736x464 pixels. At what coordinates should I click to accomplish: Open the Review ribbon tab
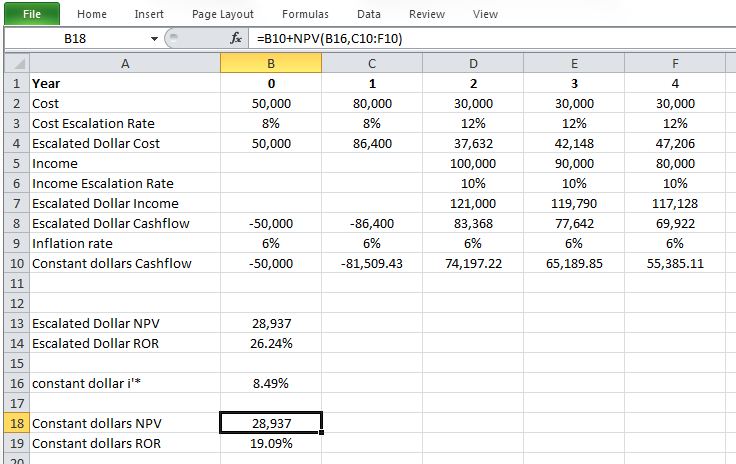click(x=427, y=14)
